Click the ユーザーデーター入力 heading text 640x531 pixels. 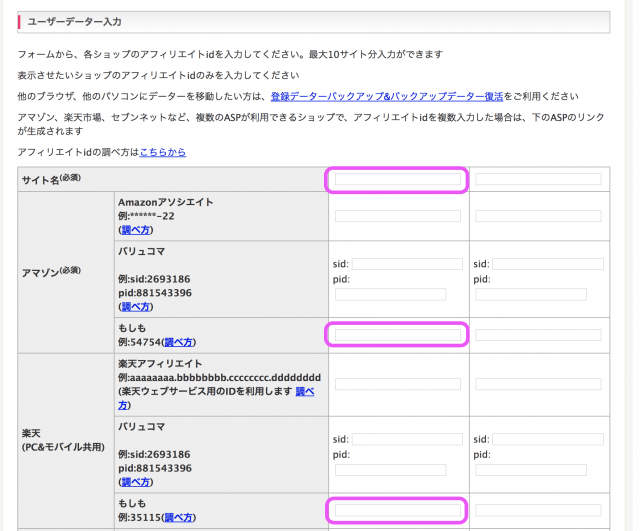pos(74,22)
